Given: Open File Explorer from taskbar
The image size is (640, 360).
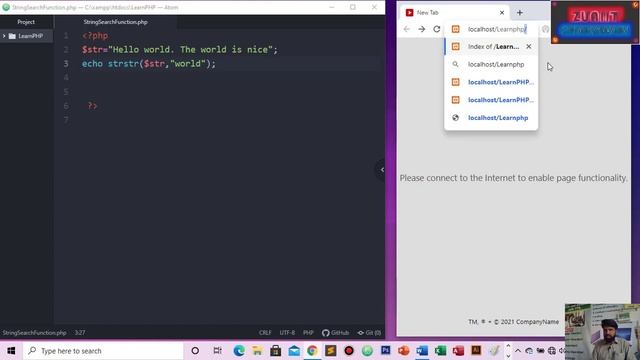Looking at the screenshot, I should pos(257,351).
